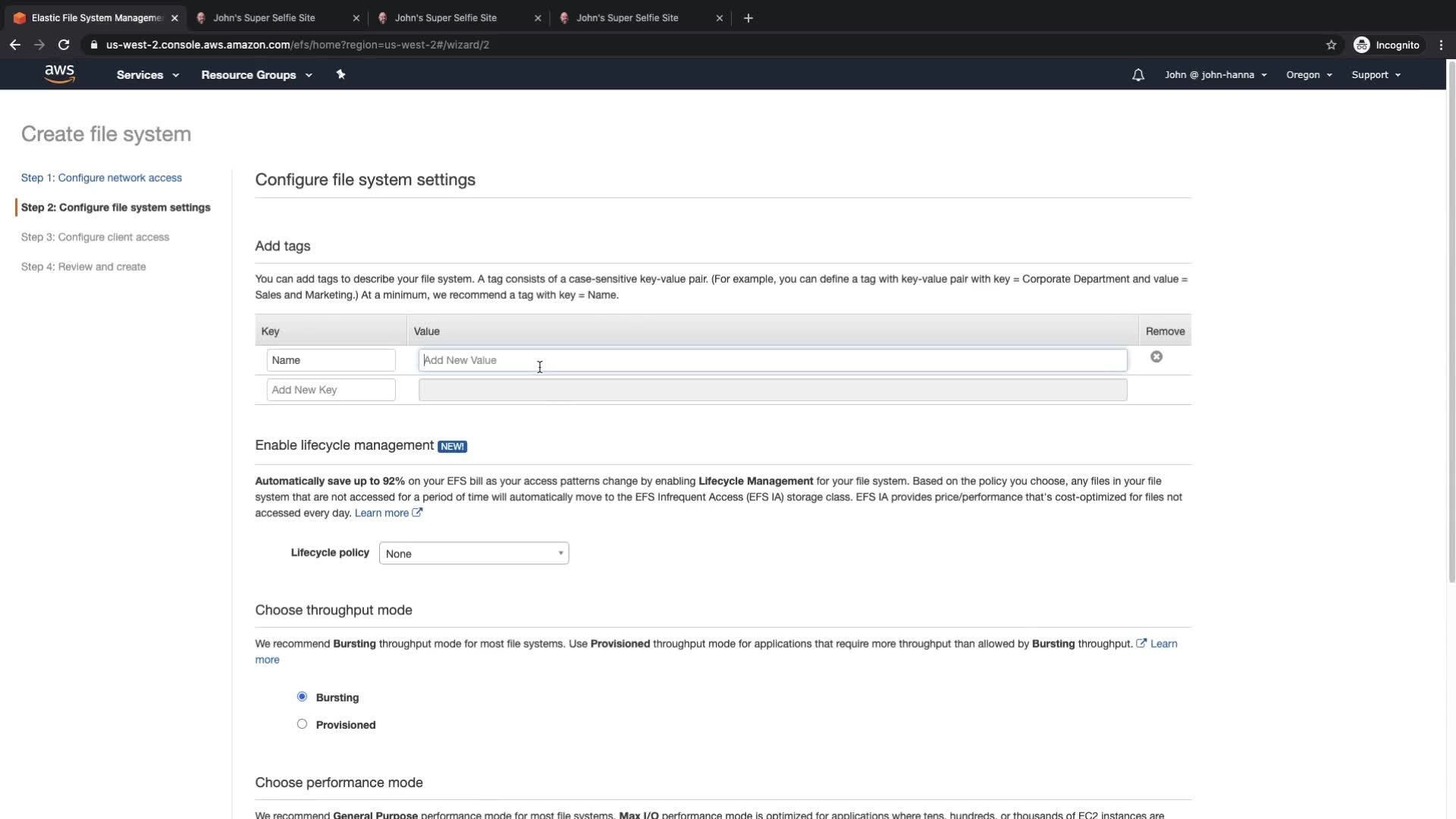Click the pin shortcut icon in navbar

pyautogui.click(x=340, y=74)
